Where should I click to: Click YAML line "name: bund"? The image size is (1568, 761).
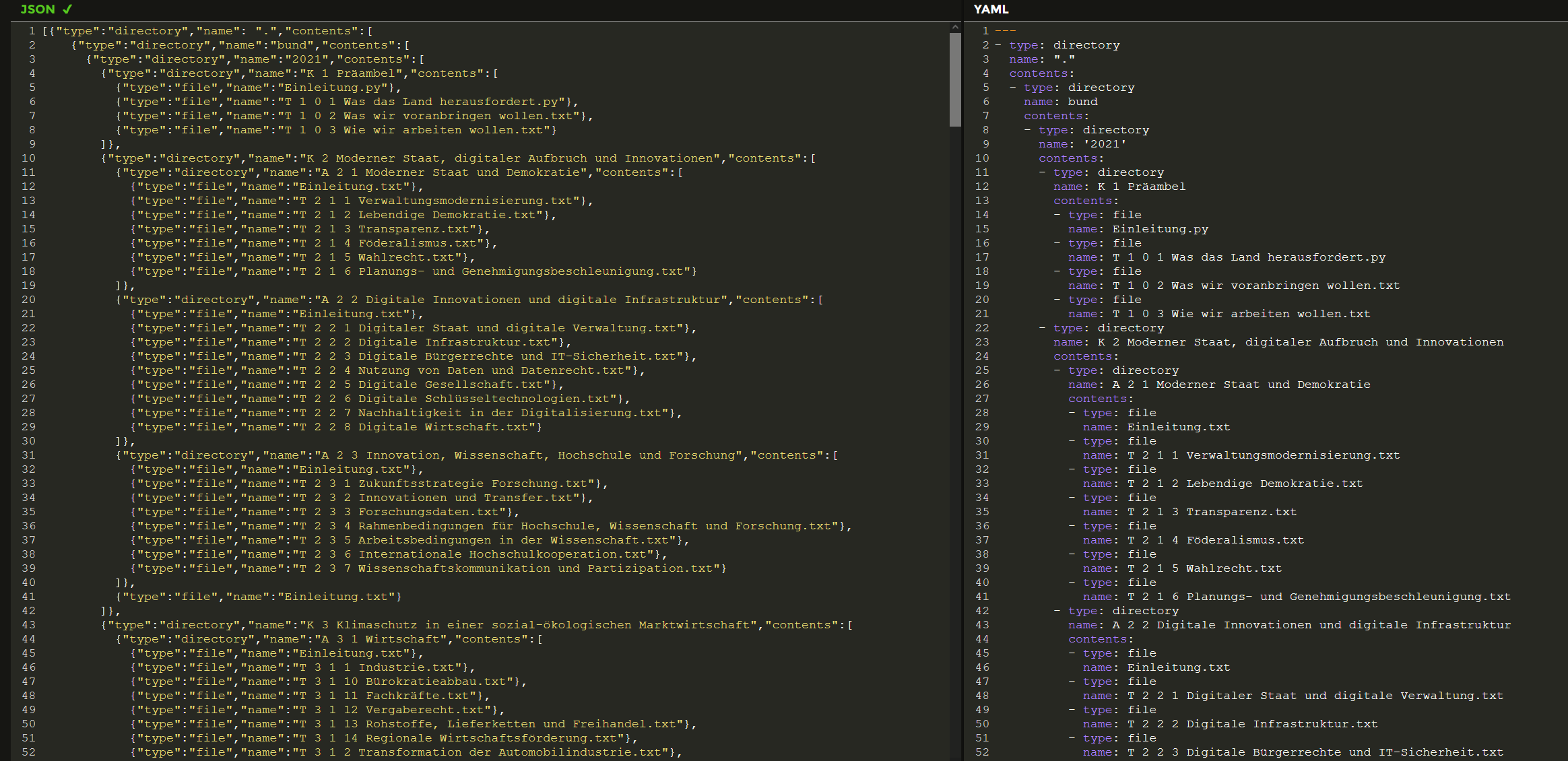1061,102
